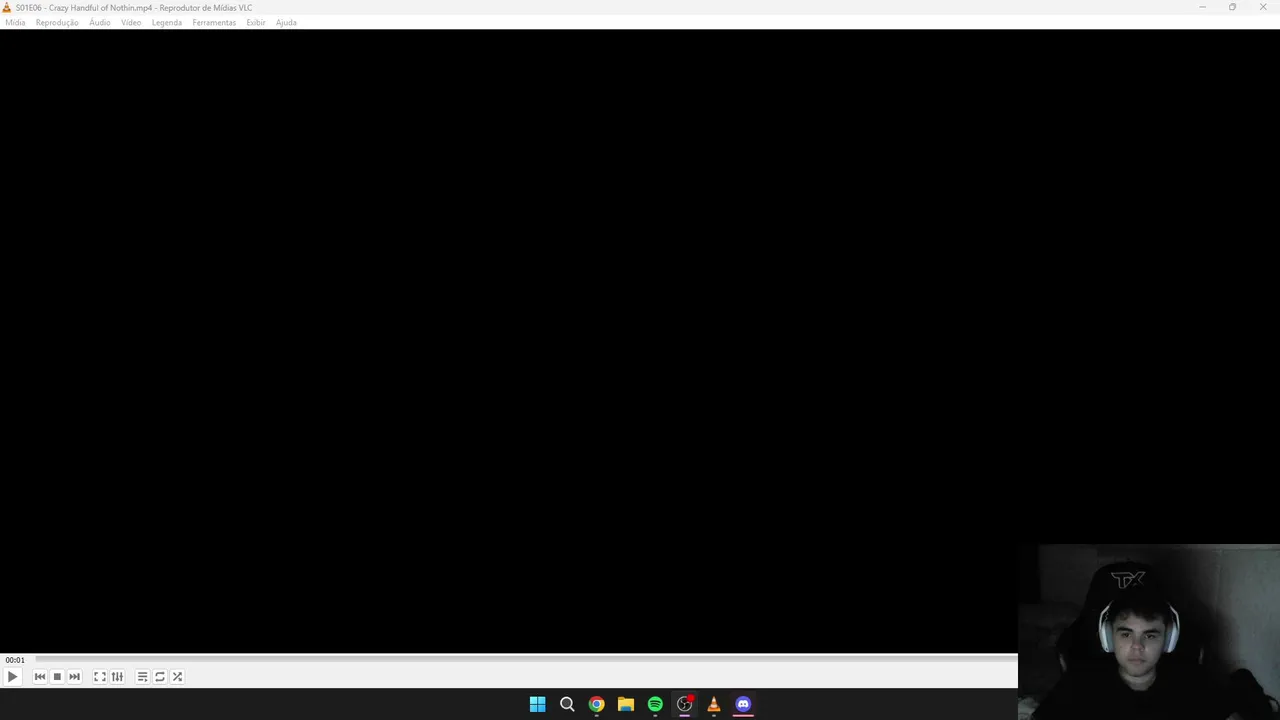Click the elapsed time 00:01 label
Viewport: 1280px width, 720px height.
pos(15,660)
